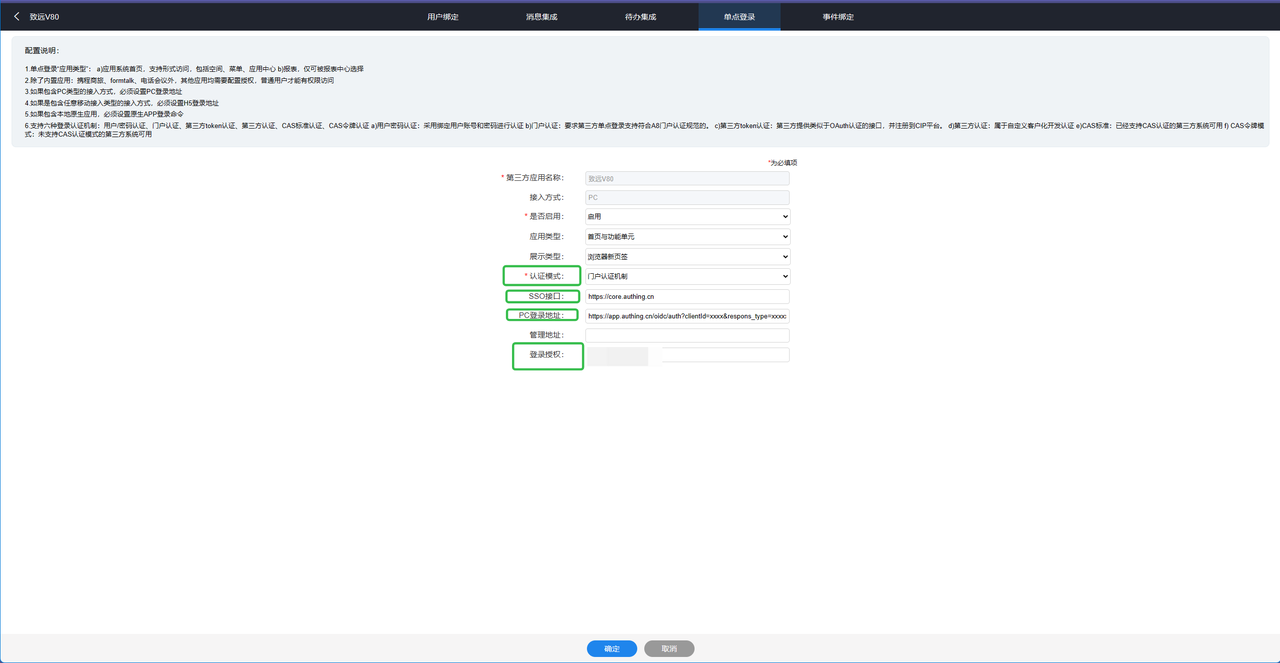Click the gray 取消 button
This screenshot has width=1280, height=663.
point(669,649)
